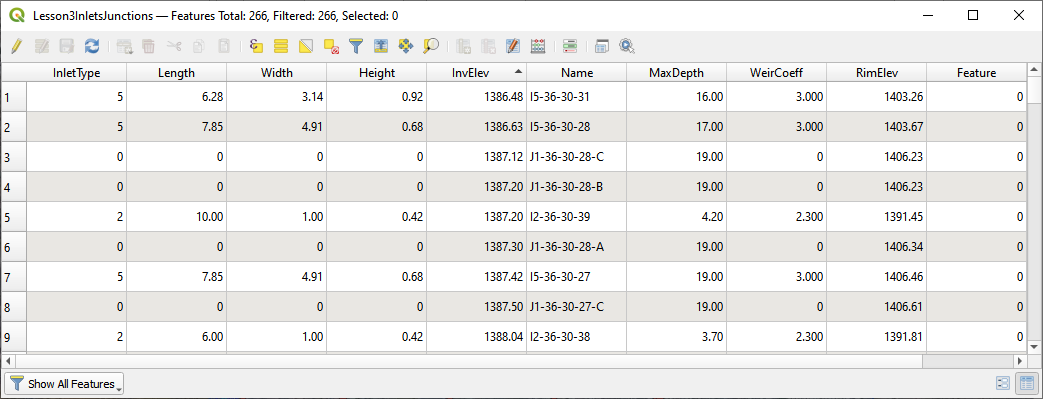Select row 9 by its row header

pos(14,337)
